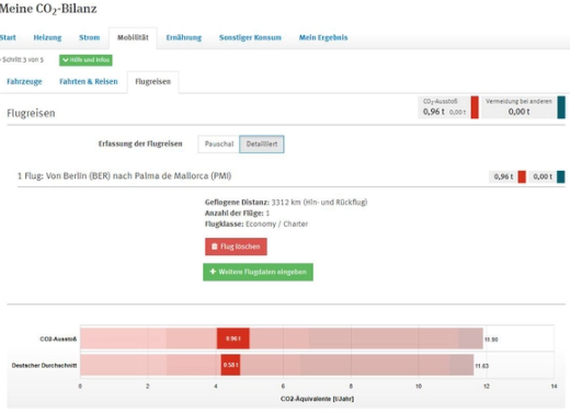Screen dimensions: 582x413
Task: Switch to the Ernährung tab
Action: pyautogui.click(x=184, y=37)
